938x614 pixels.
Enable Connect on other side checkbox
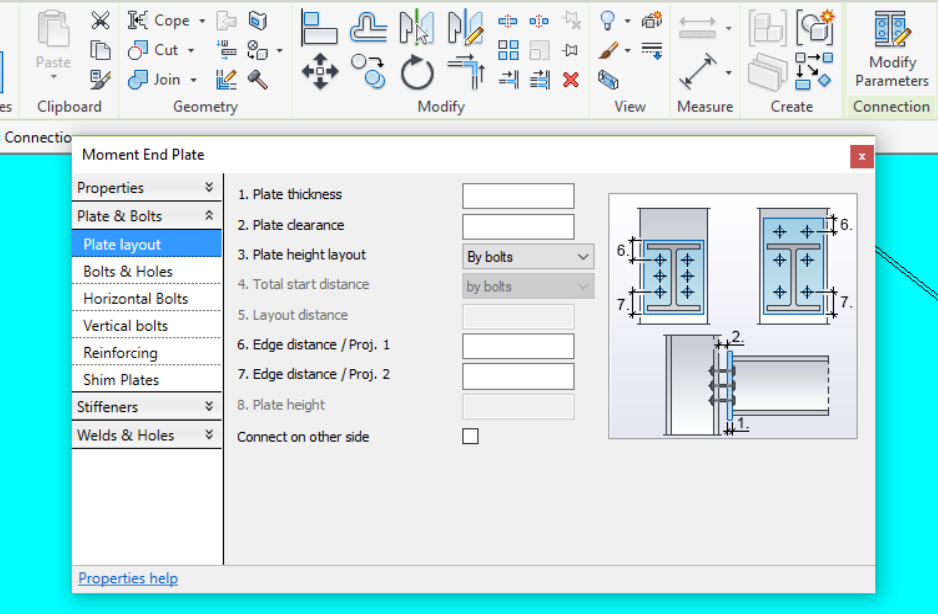tap(470, 436)
